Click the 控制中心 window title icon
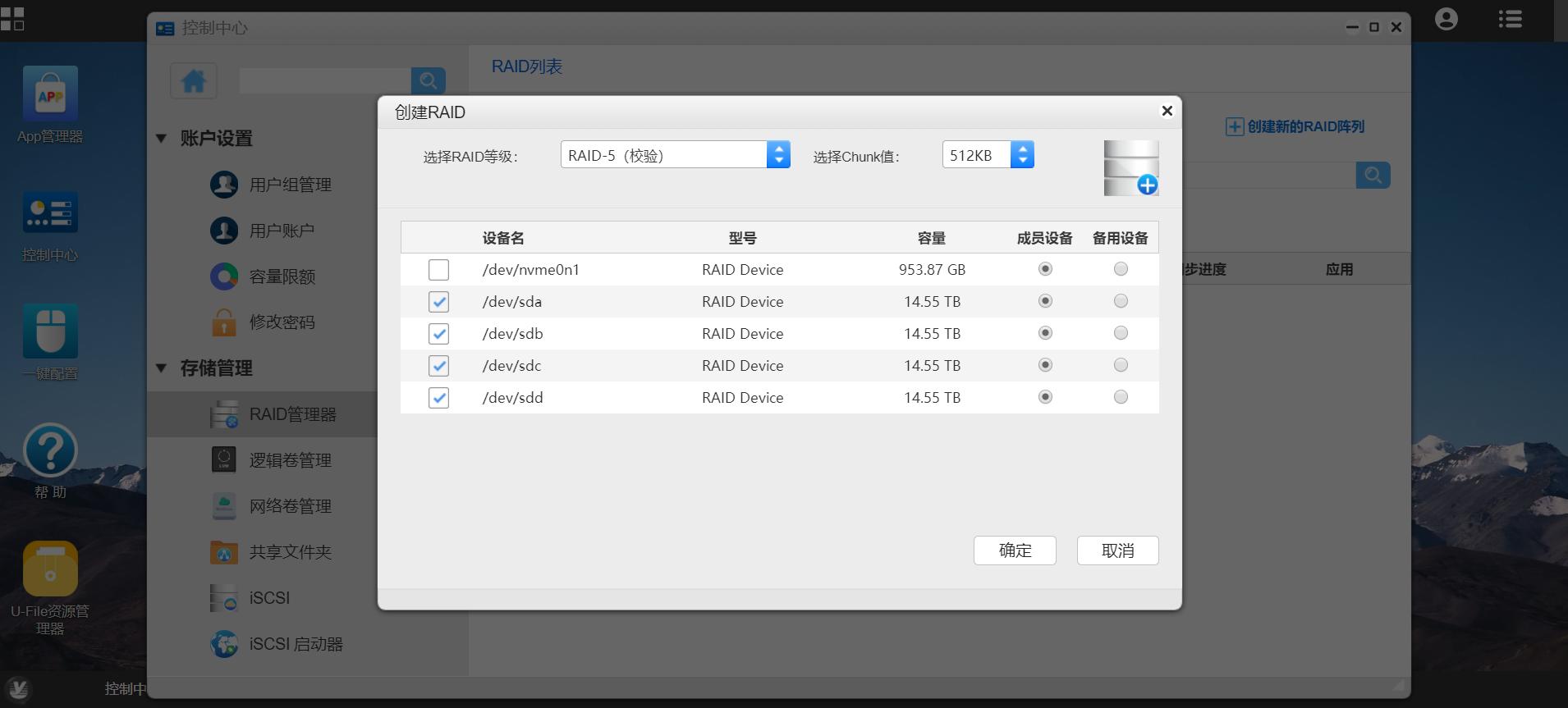The height and width of the screenshot is (708, 1568). pyautogui.click(x=165, y=28)
